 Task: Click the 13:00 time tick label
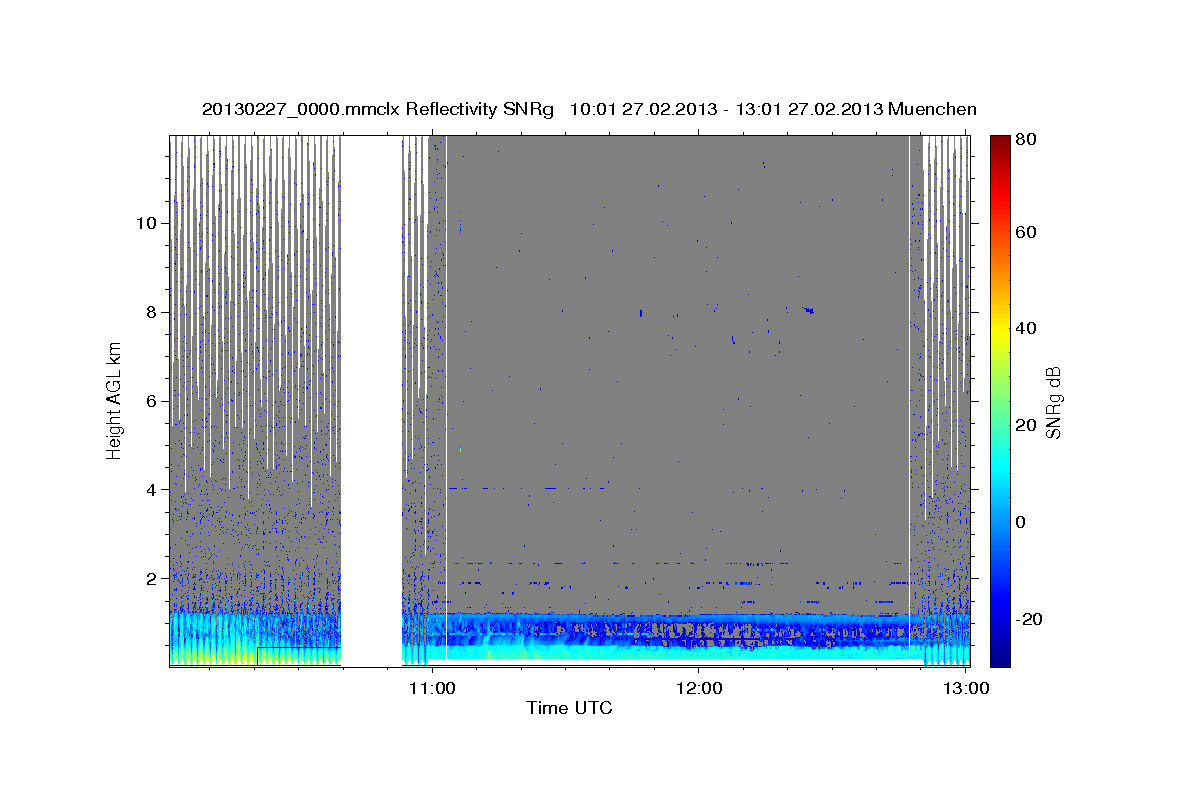(x=964, y=688)
